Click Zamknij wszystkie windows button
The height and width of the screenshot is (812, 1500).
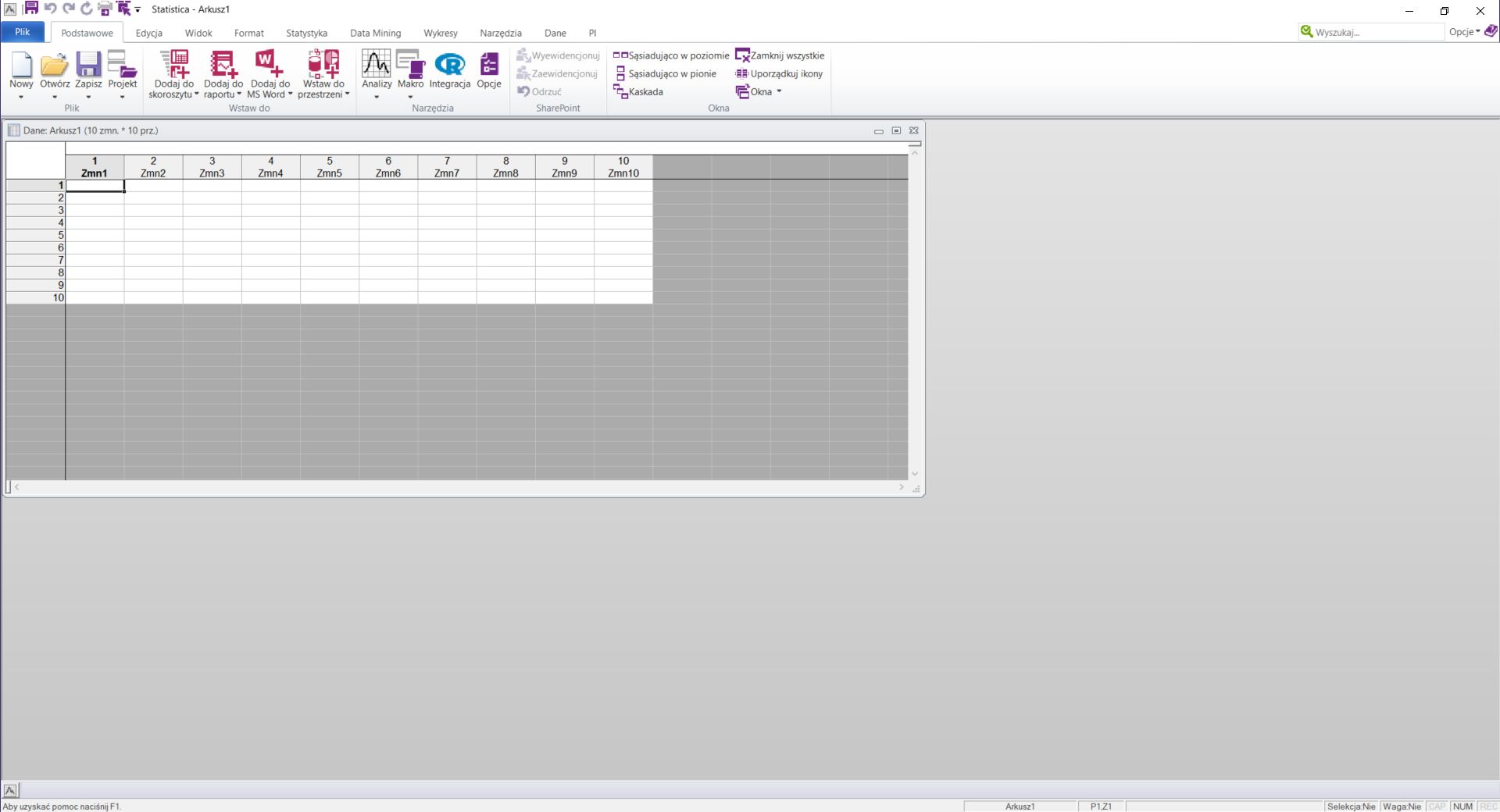780,55
